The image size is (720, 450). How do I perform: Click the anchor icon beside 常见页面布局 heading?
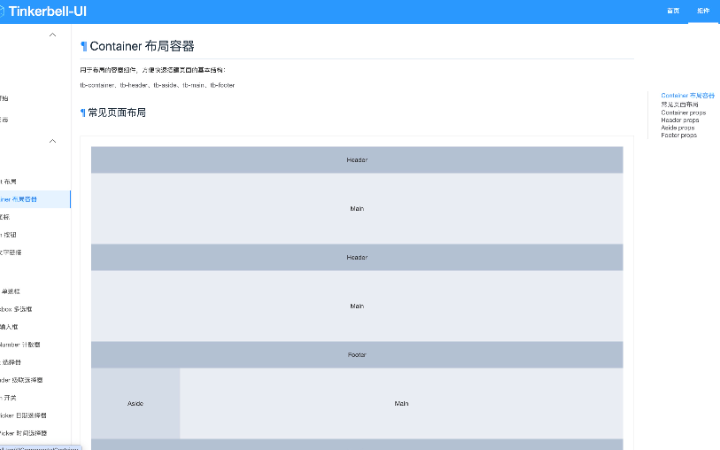click(x=83, y=113)
